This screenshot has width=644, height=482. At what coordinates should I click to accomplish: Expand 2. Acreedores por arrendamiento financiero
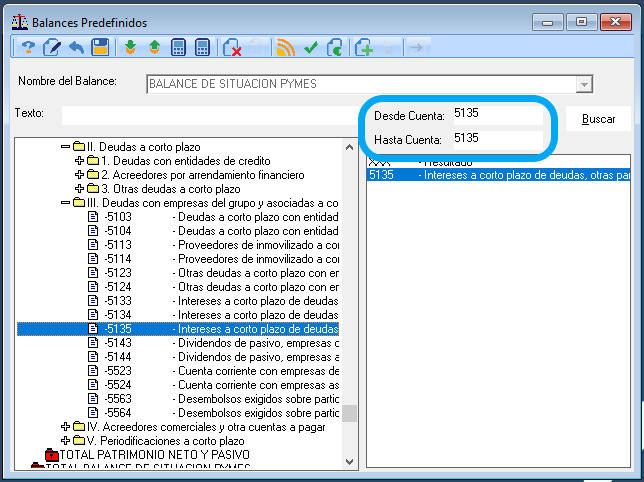79,174
